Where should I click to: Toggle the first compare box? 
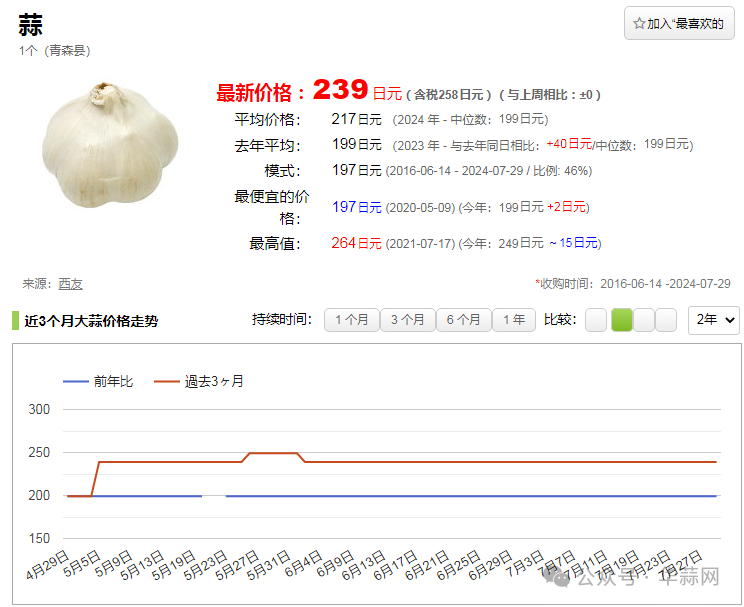(x=596, y=320)
